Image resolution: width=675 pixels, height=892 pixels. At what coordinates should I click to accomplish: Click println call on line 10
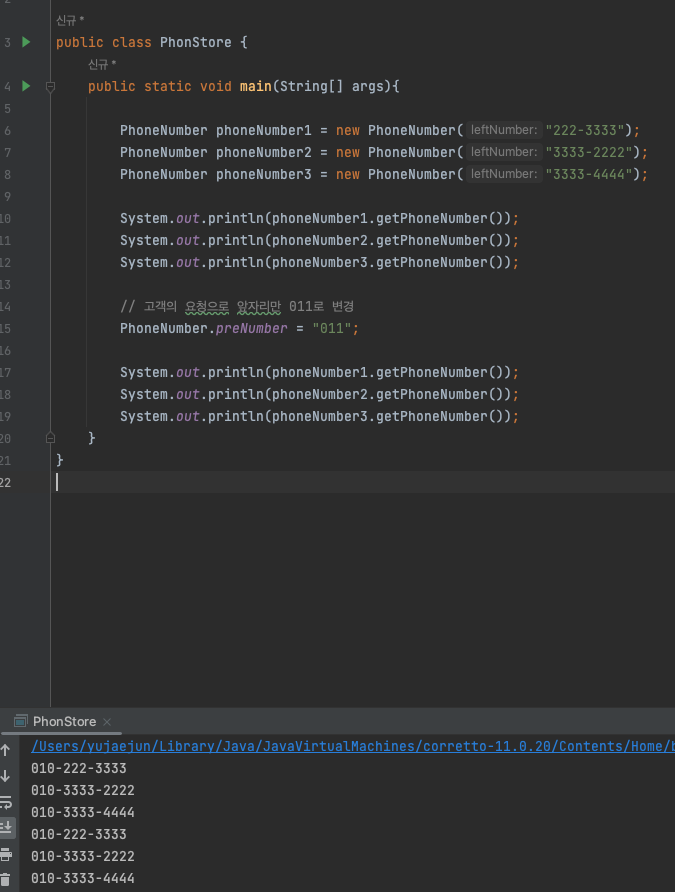236,218
